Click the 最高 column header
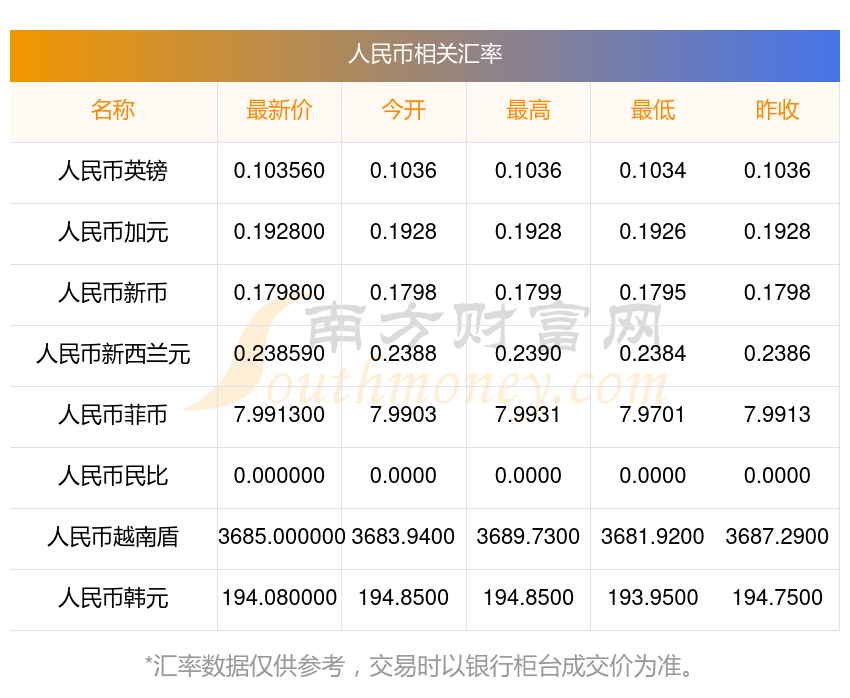The height and width of the screenshot is (698, 850). 528,110
